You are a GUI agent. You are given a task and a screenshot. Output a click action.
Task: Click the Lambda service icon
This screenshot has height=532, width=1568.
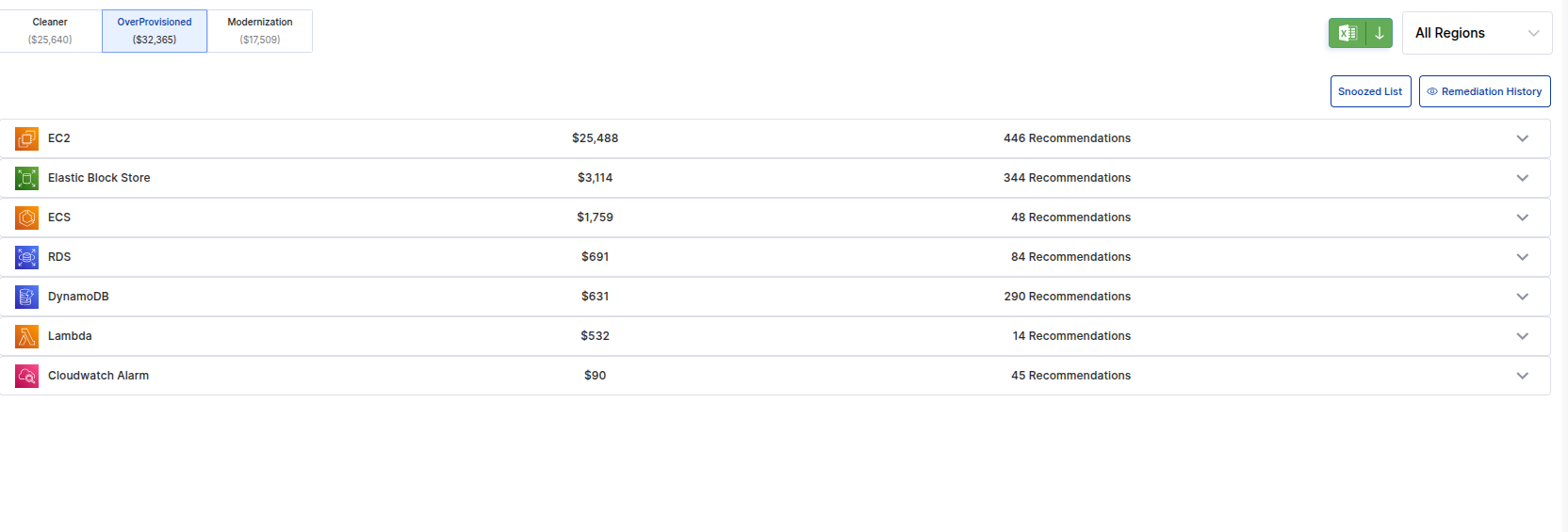[26, 336]
